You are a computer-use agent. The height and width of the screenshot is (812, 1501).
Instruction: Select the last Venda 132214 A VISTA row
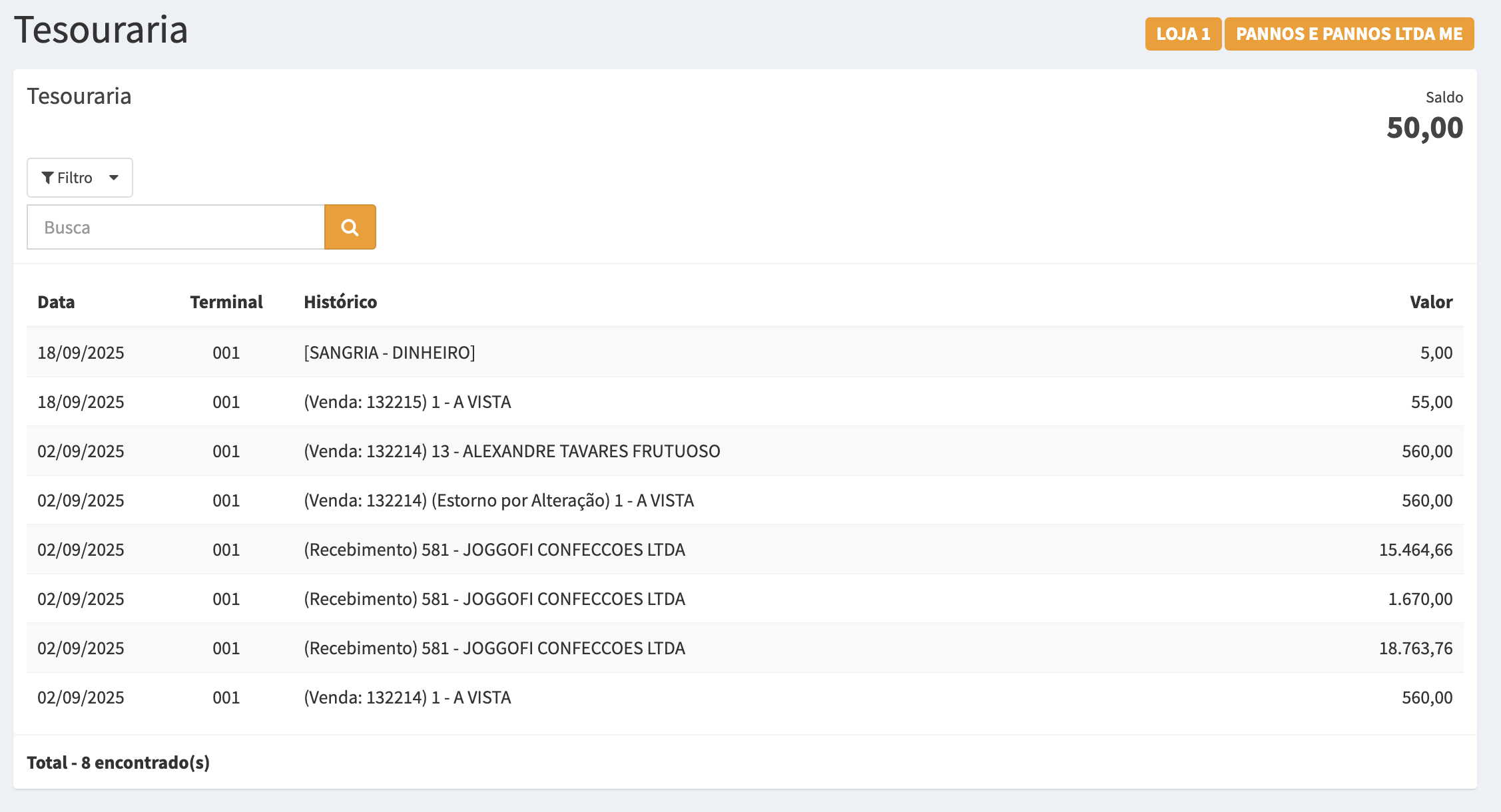tap(407, 698)
